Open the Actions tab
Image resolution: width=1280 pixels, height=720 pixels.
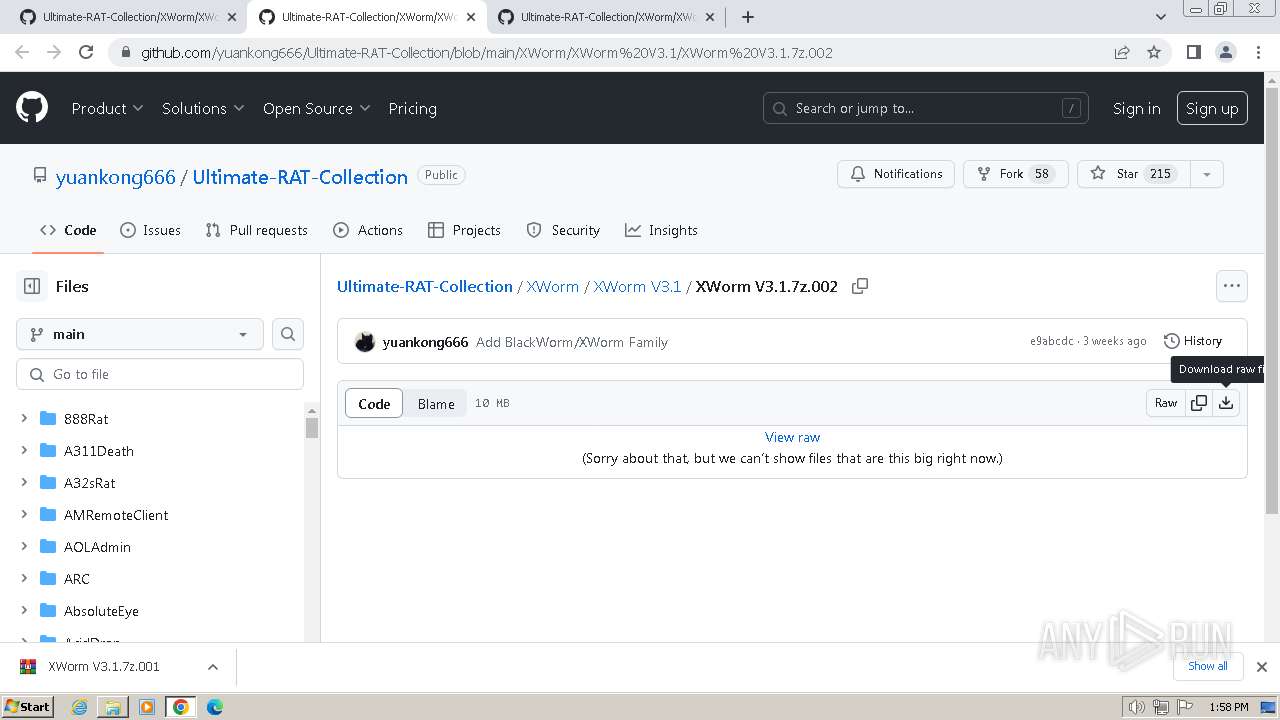point(368,230)
